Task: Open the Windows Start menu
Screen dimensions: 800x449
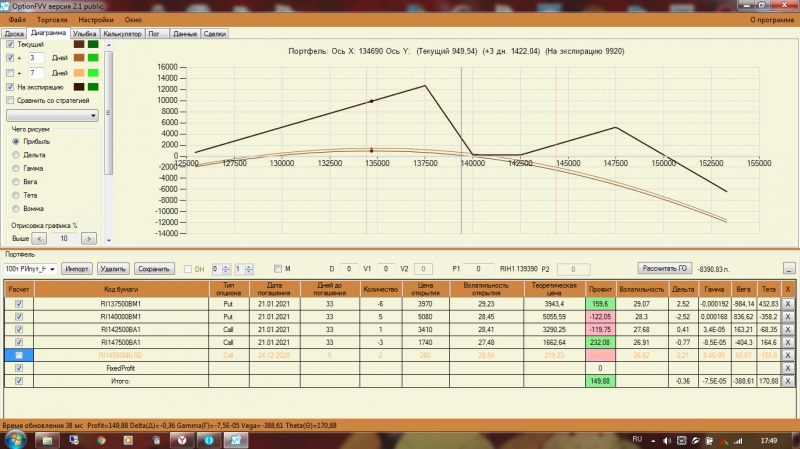Action: point(14,439)
